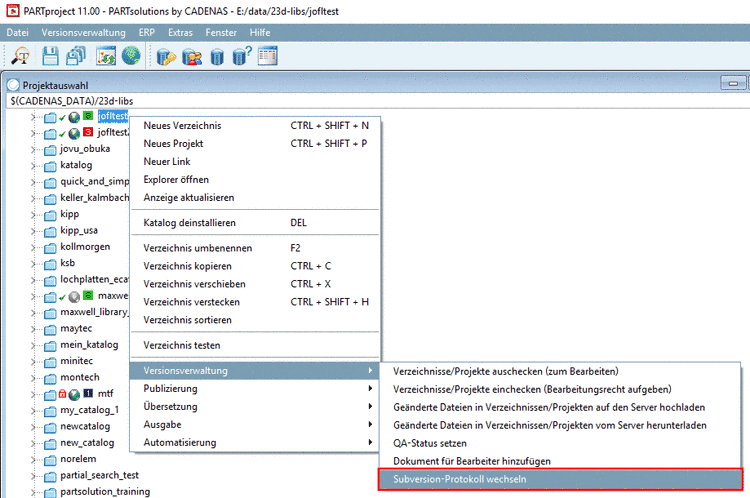750x498 pixels.
Task: Click Katalog deinstallieren menu entry
Action: (255, 222)
